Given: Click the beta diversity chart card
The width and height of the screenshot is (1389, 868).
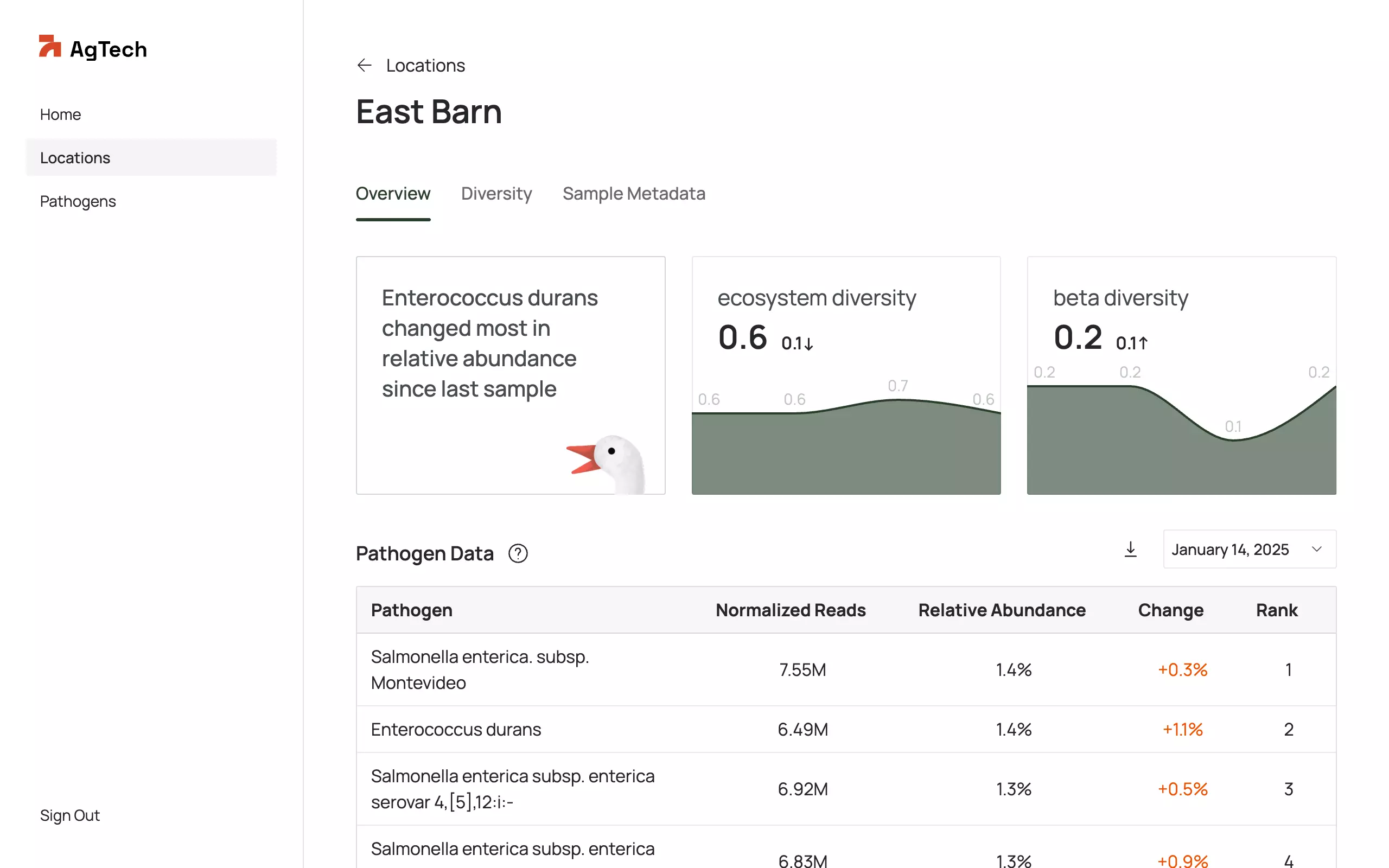Looking at the screenshot, I should click(1181, 375).
